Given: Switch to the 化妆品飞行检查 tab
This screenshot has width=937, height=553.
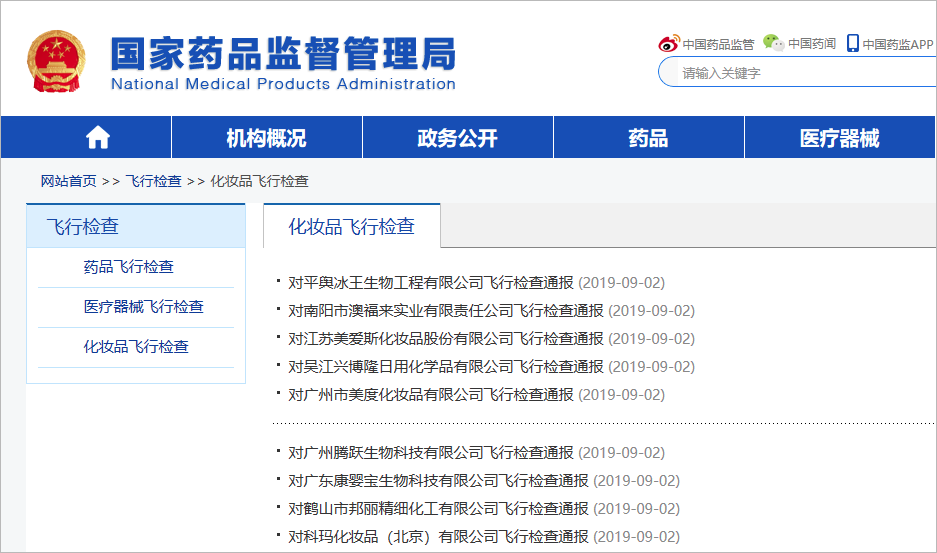Looking at the screenshot, I should click(351, 226).
